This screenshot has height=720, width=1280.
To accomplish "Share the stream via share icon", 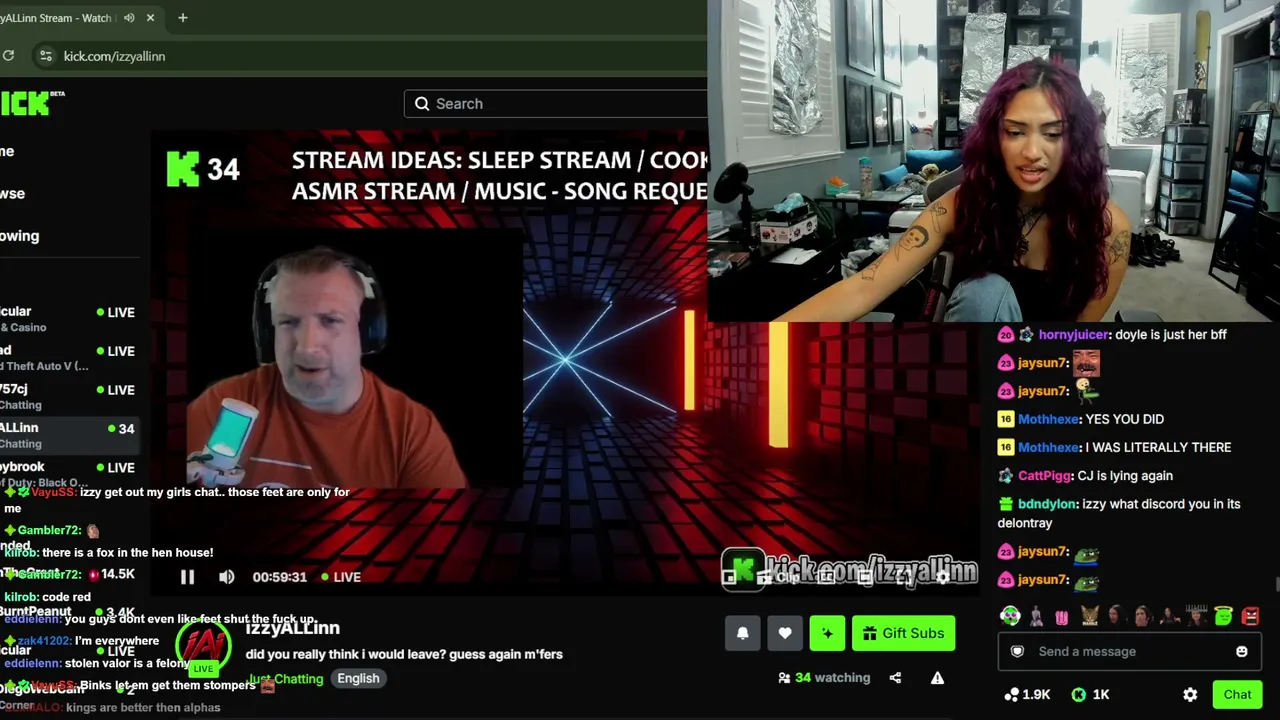I will point(895,678).
